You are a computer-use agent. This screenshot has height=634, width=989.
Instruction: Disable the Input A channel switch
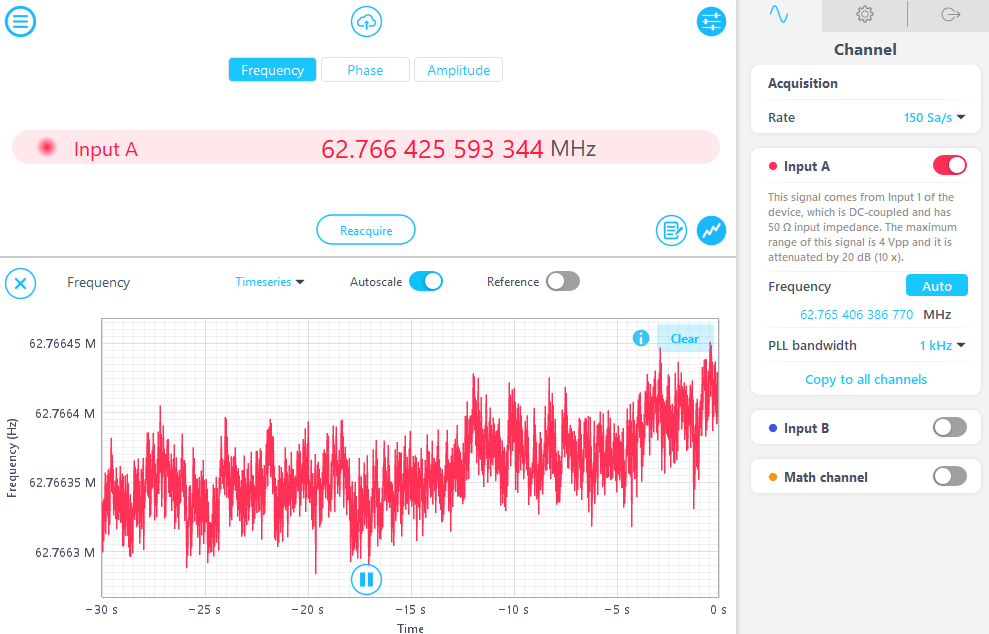(x=950, y=166)
